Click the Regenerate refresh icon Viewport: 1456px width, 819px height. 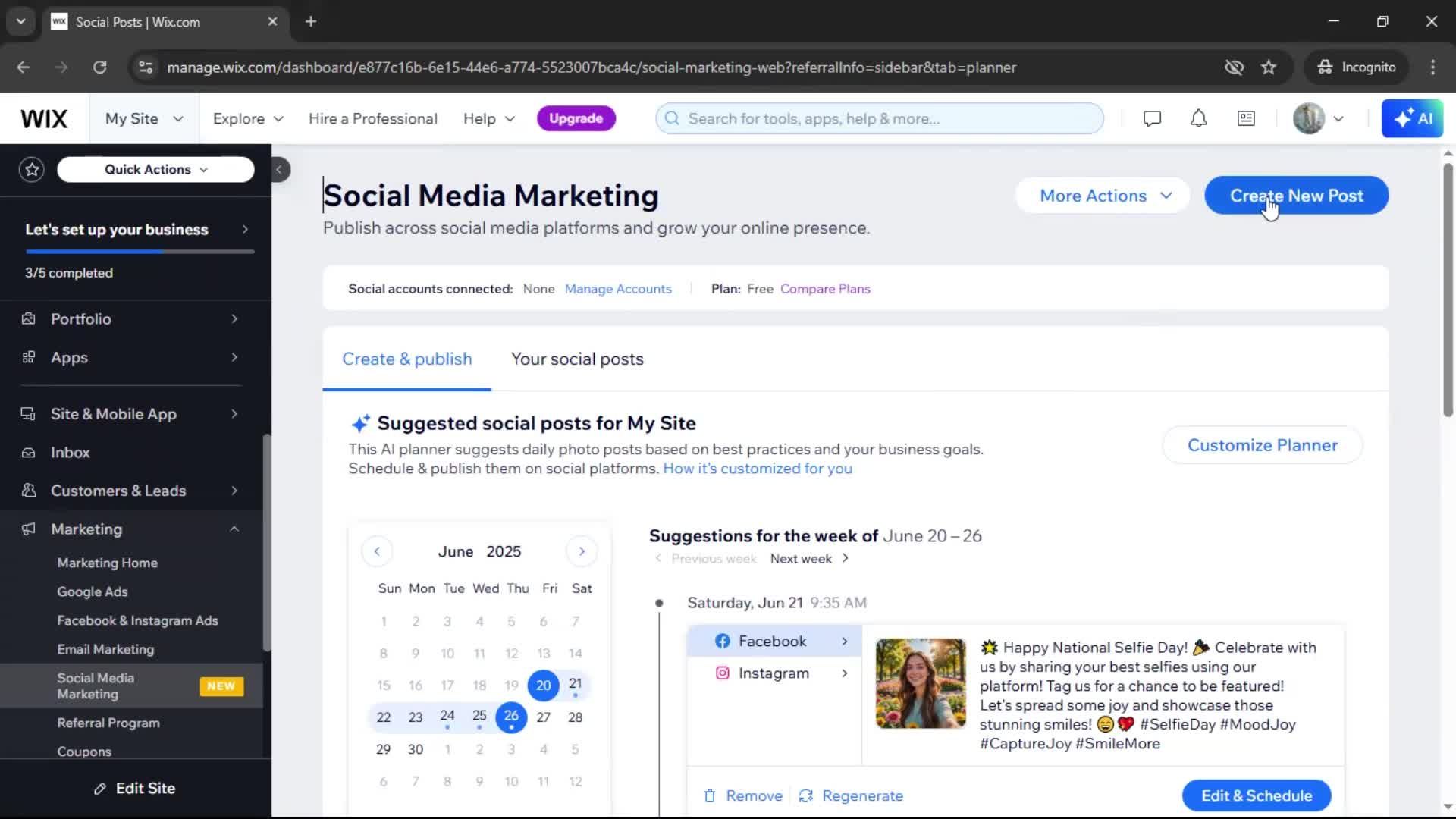(806, 795)
